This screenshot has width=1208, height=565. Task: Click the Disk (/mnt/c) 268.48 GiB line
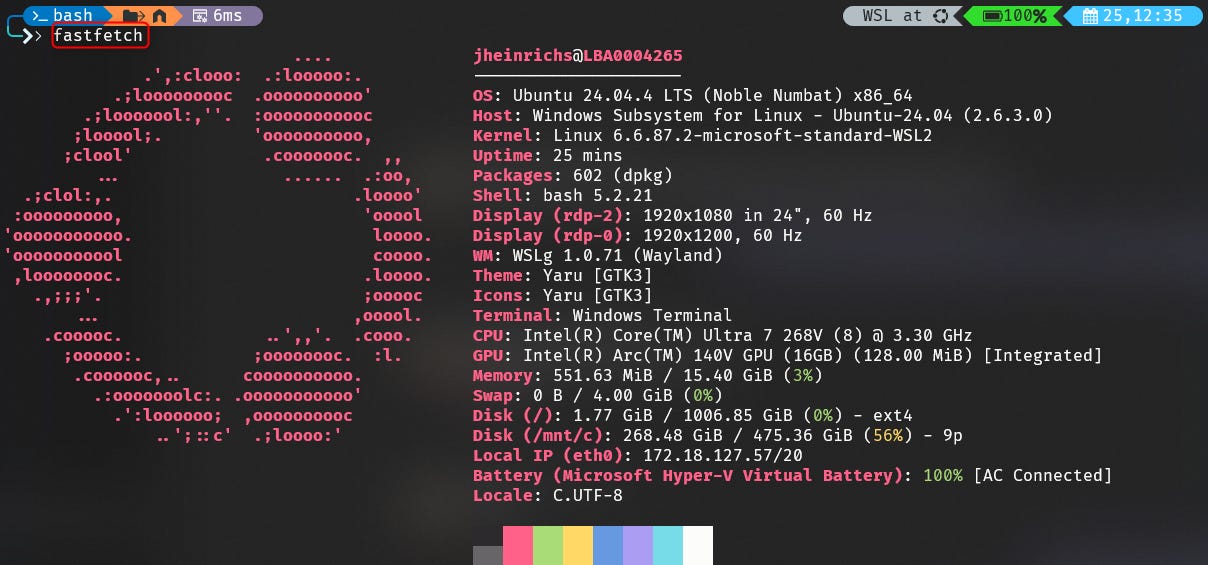(x=717, y=436)
